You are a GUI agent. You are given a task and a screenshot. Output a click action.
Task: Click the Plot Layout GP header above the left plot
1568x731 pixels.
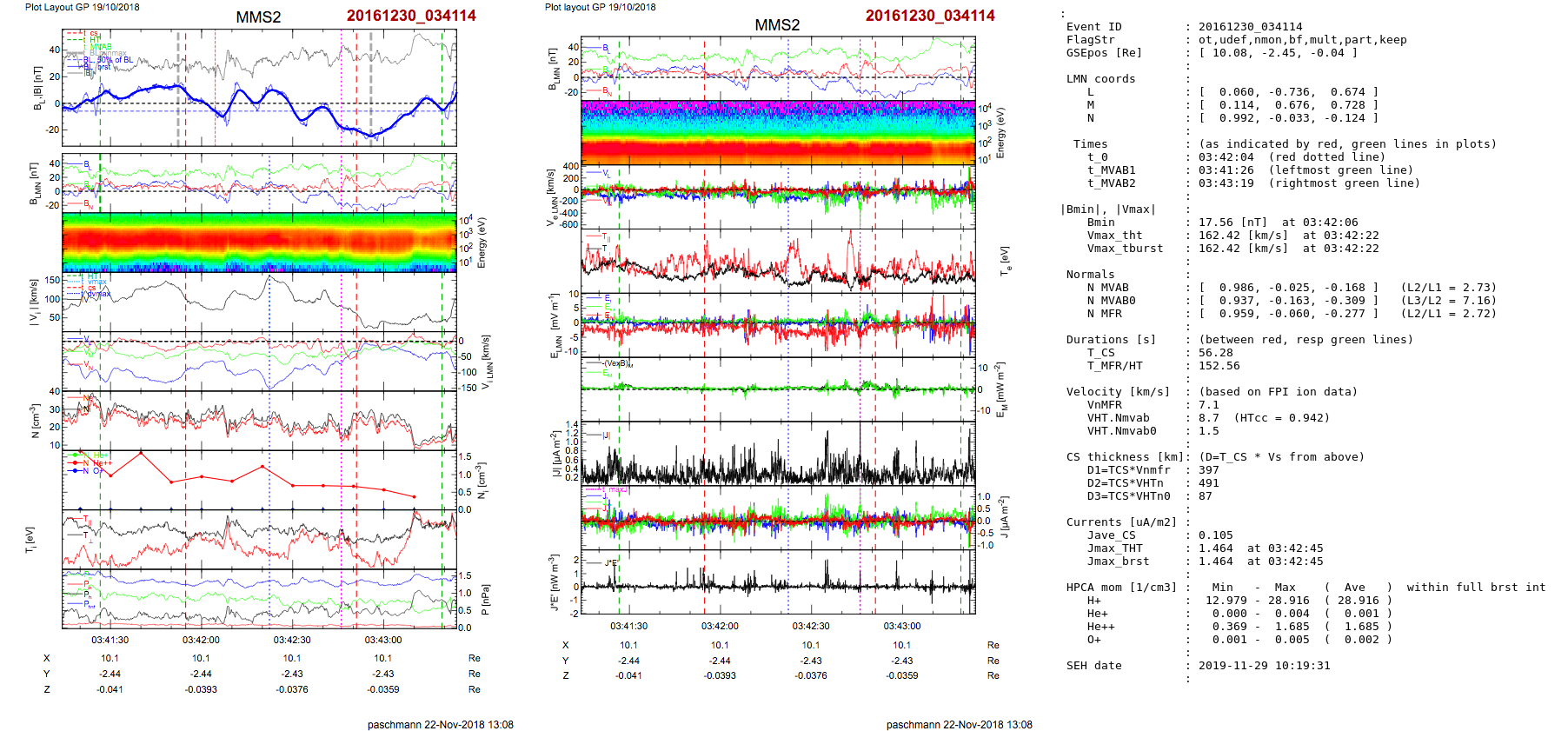click(82, 7)
